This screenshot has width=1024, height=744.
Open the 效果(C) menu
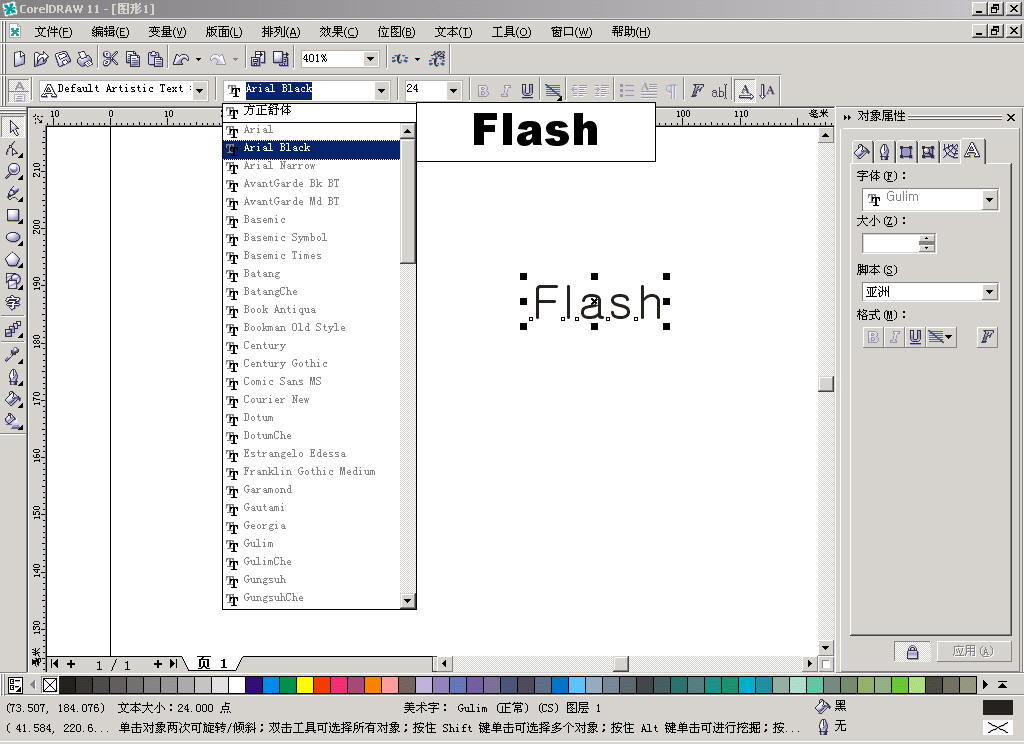tap(338, 32)
